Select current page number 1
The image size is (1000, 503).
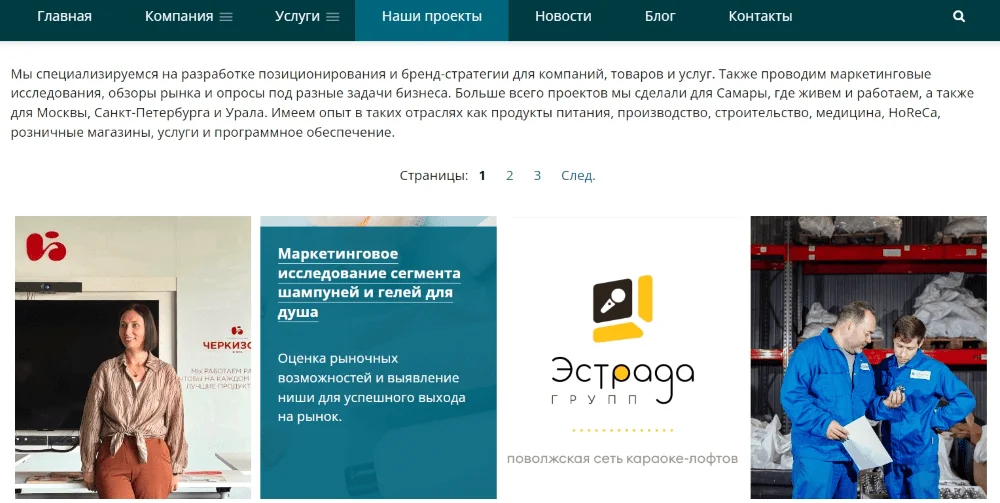tap(482, 175)
